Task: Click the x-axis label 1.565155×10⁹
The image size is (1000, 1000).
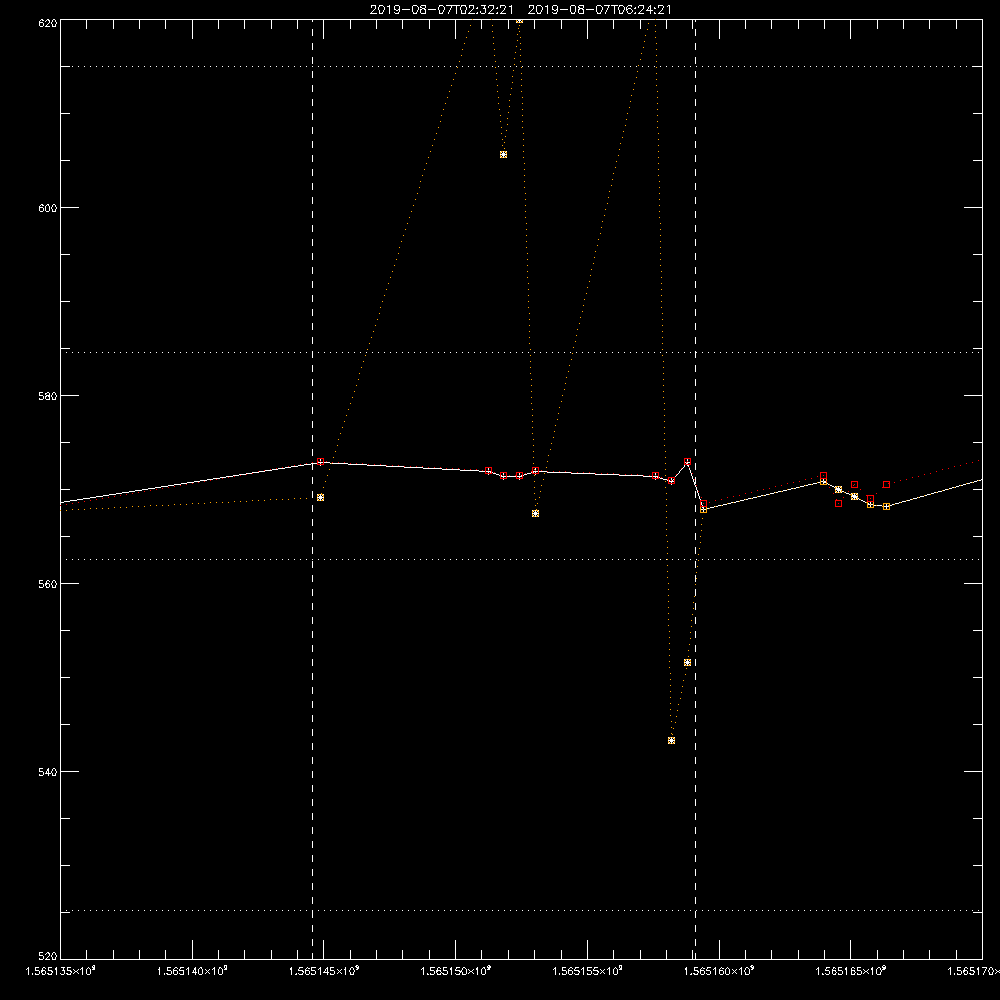Action: (x=587, y=971)
